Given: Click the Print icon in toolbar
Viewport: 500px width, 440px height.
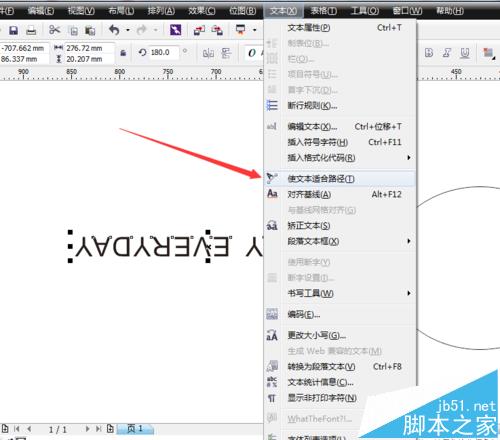Looking at the screenshot, I should 31,31.
